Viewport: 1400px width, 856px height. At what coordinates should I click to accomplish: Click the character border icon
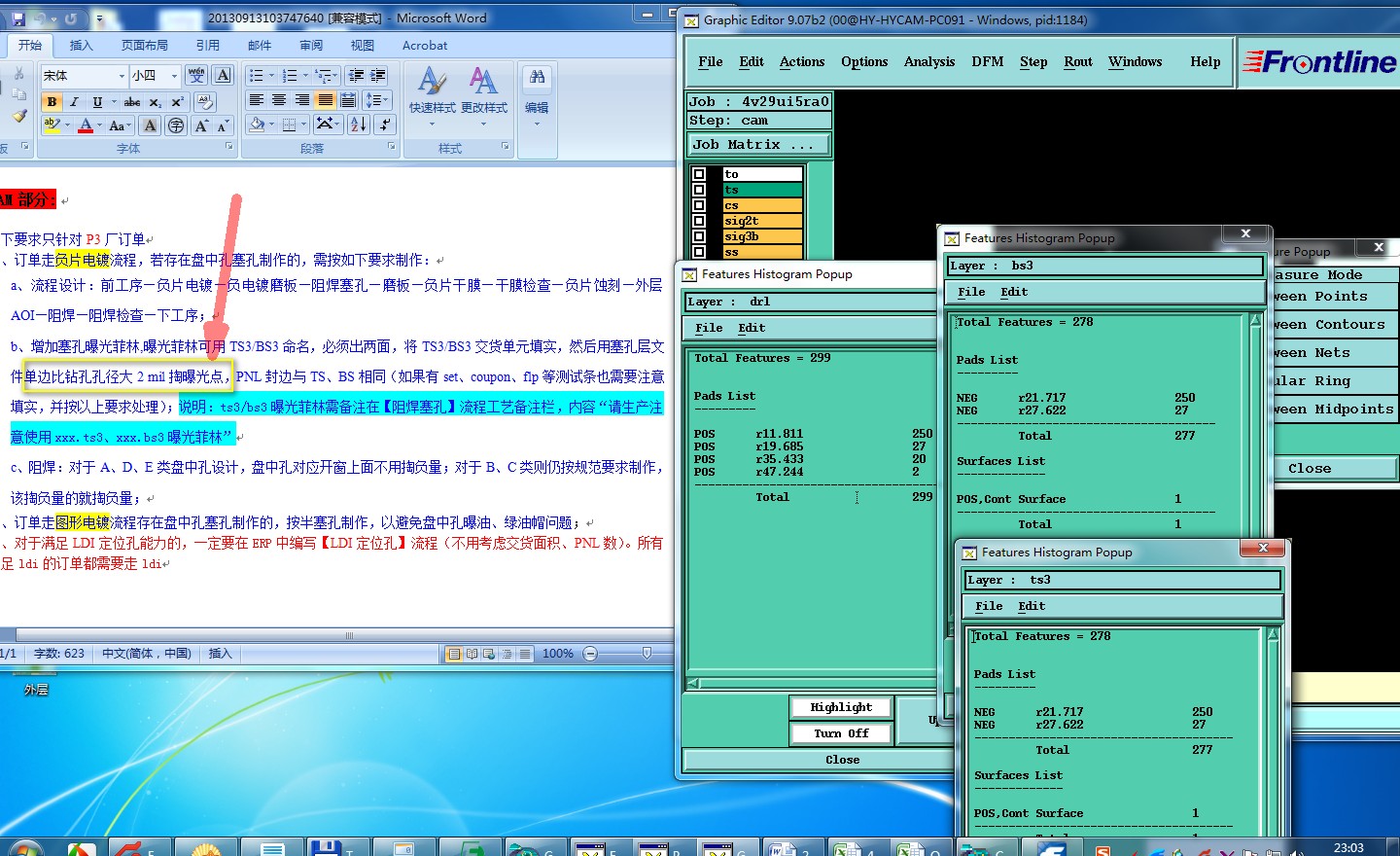pos(224,75)
